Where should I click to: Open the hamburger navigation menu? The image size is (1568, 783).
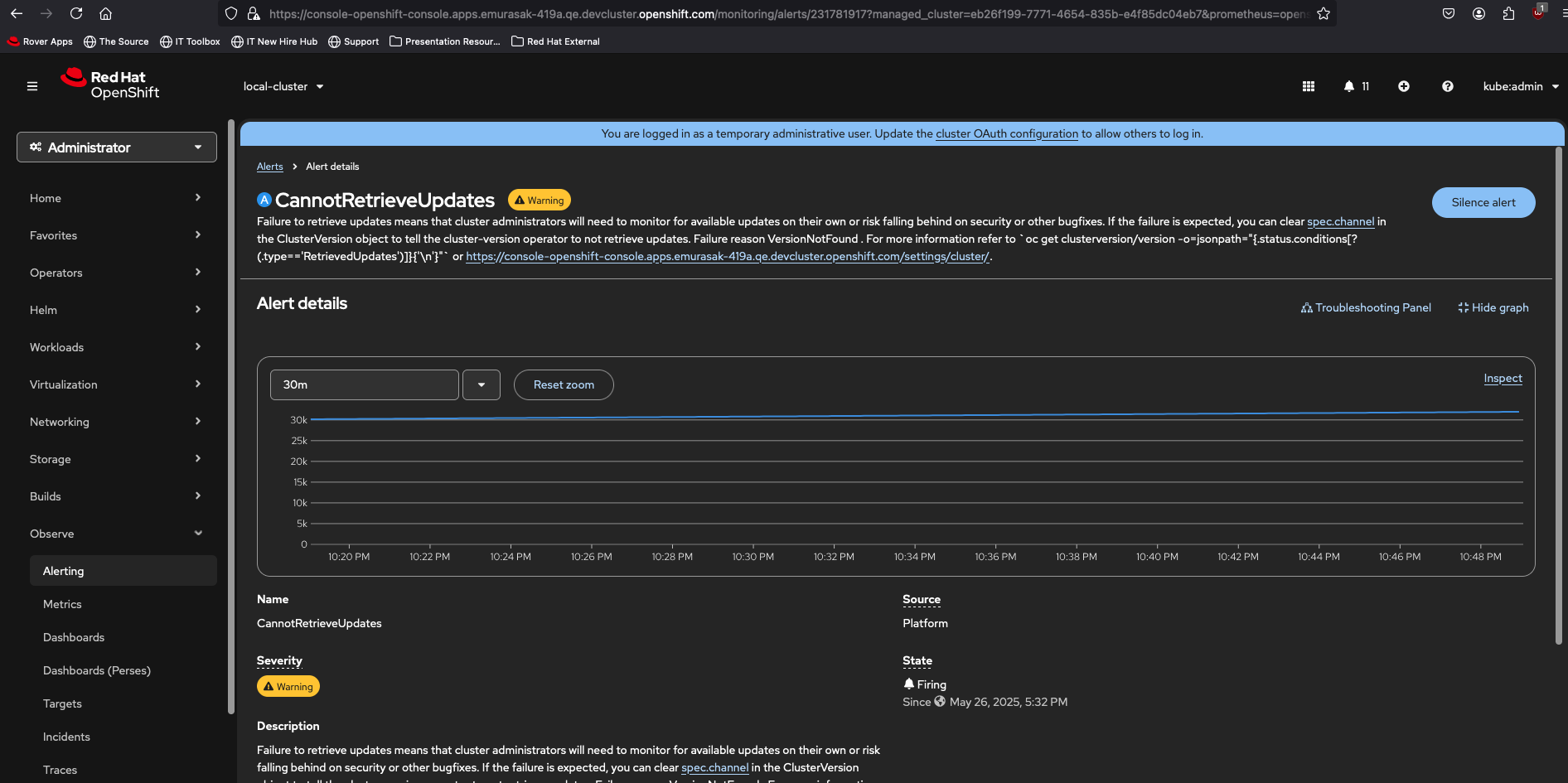point(32,86)
